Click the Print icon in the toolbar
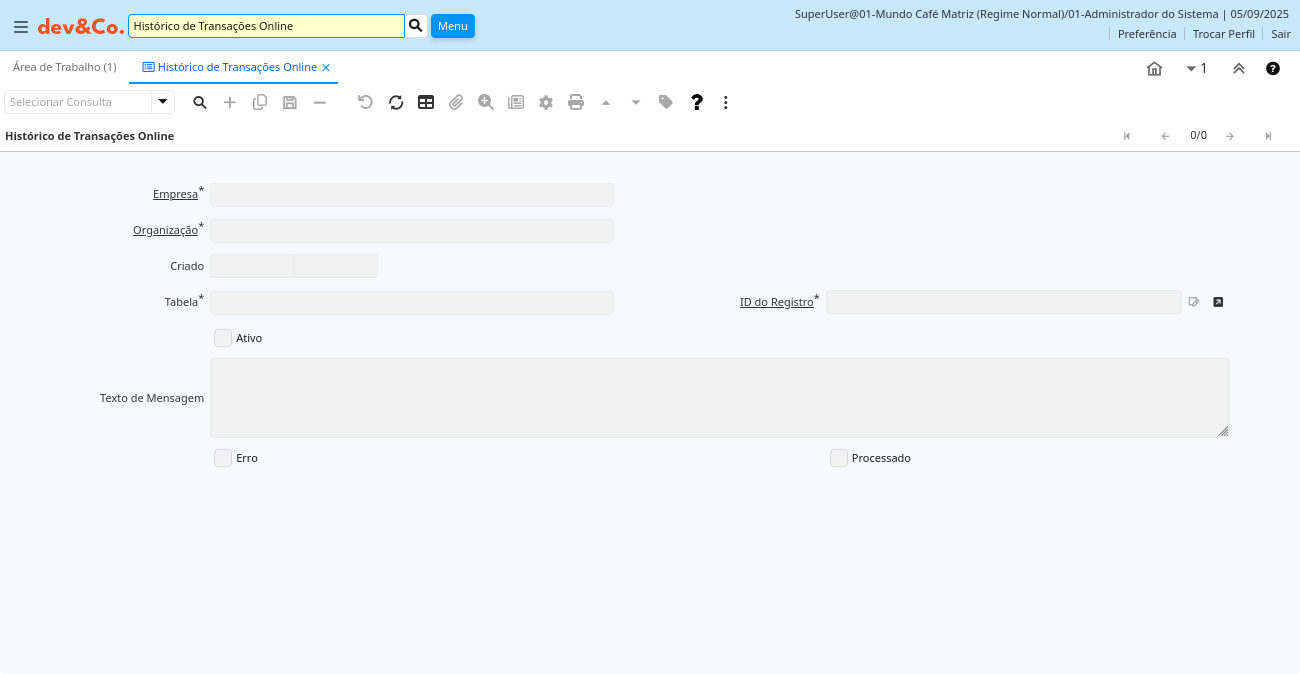This screenshot has width=1300, height=674. tap(576, 102)
